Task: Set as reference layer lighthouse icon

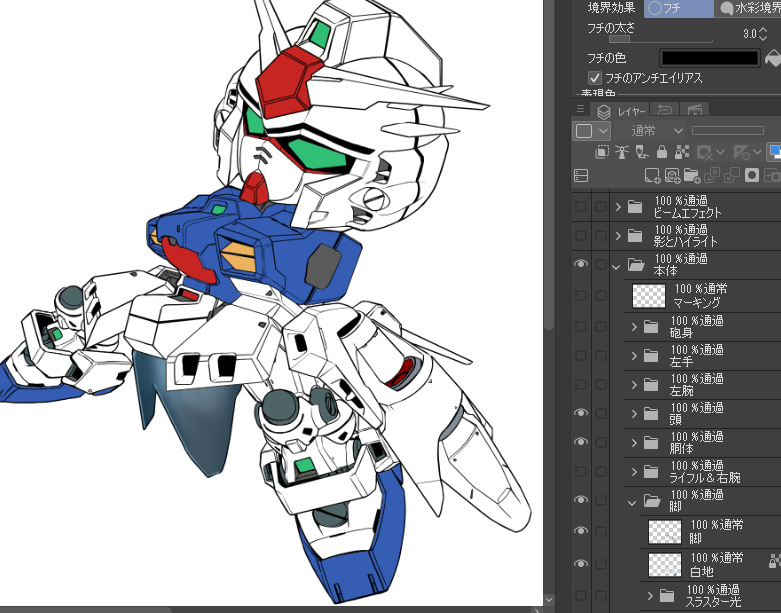Action: [x=622, y=152]
